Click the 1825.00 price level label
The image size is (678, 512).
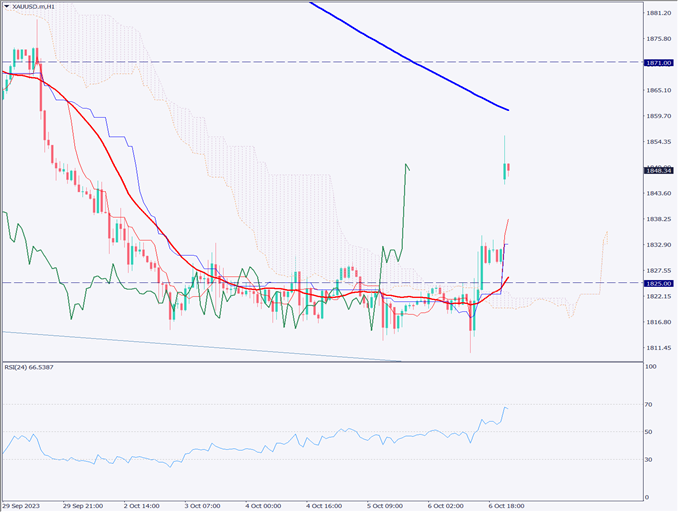[x=657, y=283]
